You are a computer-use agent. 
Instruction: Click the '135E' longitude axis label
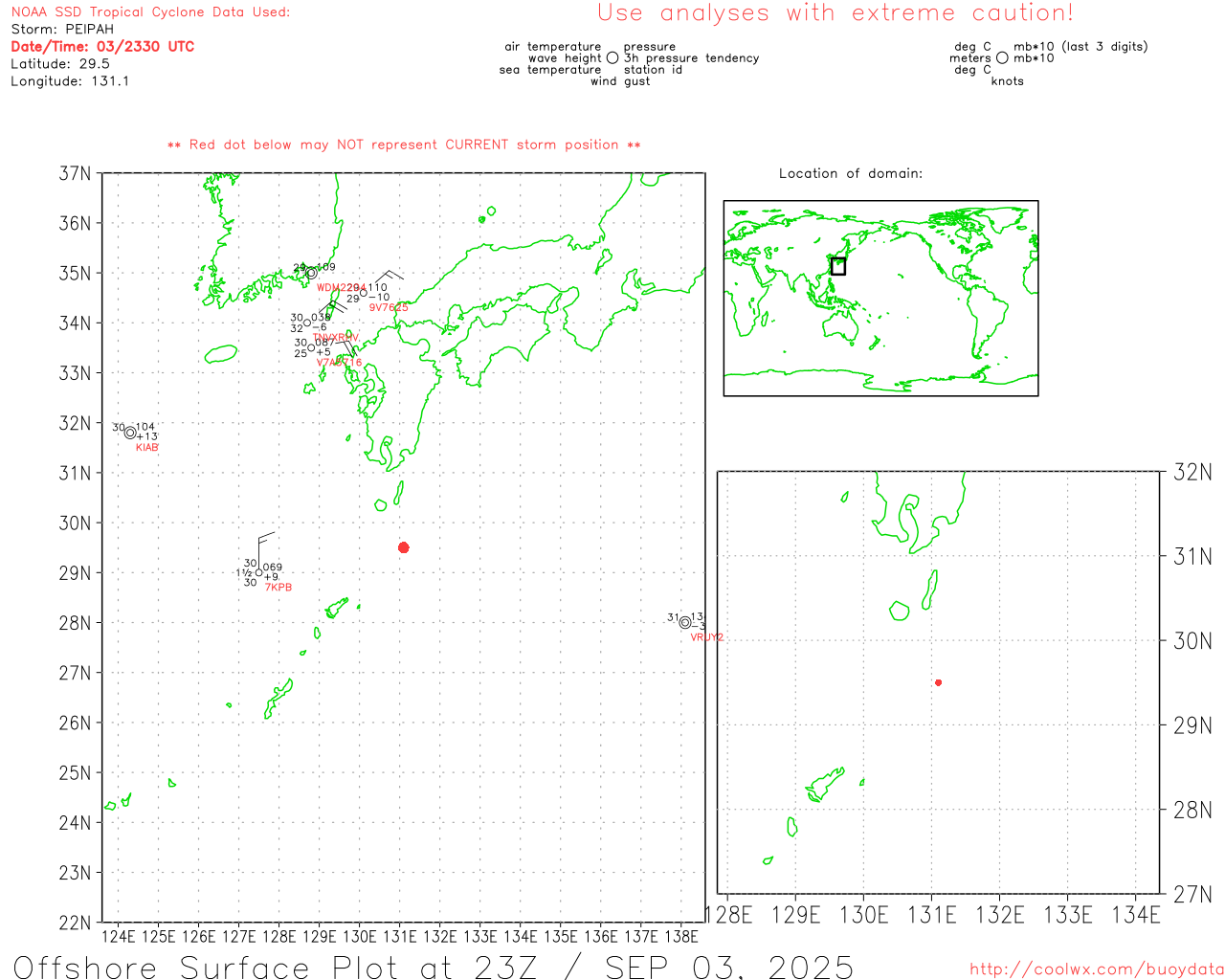click(561, 937)
